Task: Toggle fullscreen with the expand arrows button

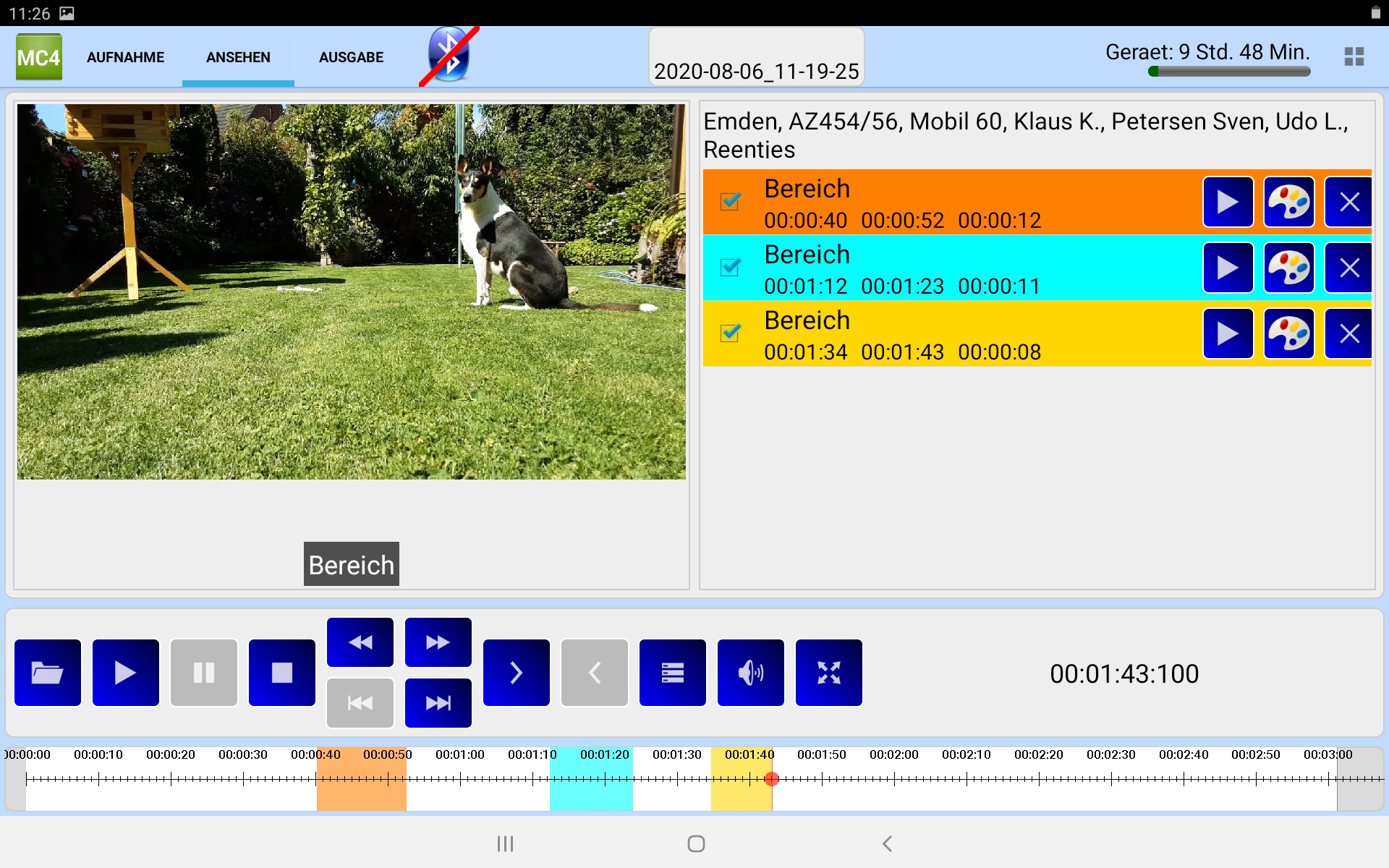Action: tap(829, 673)
